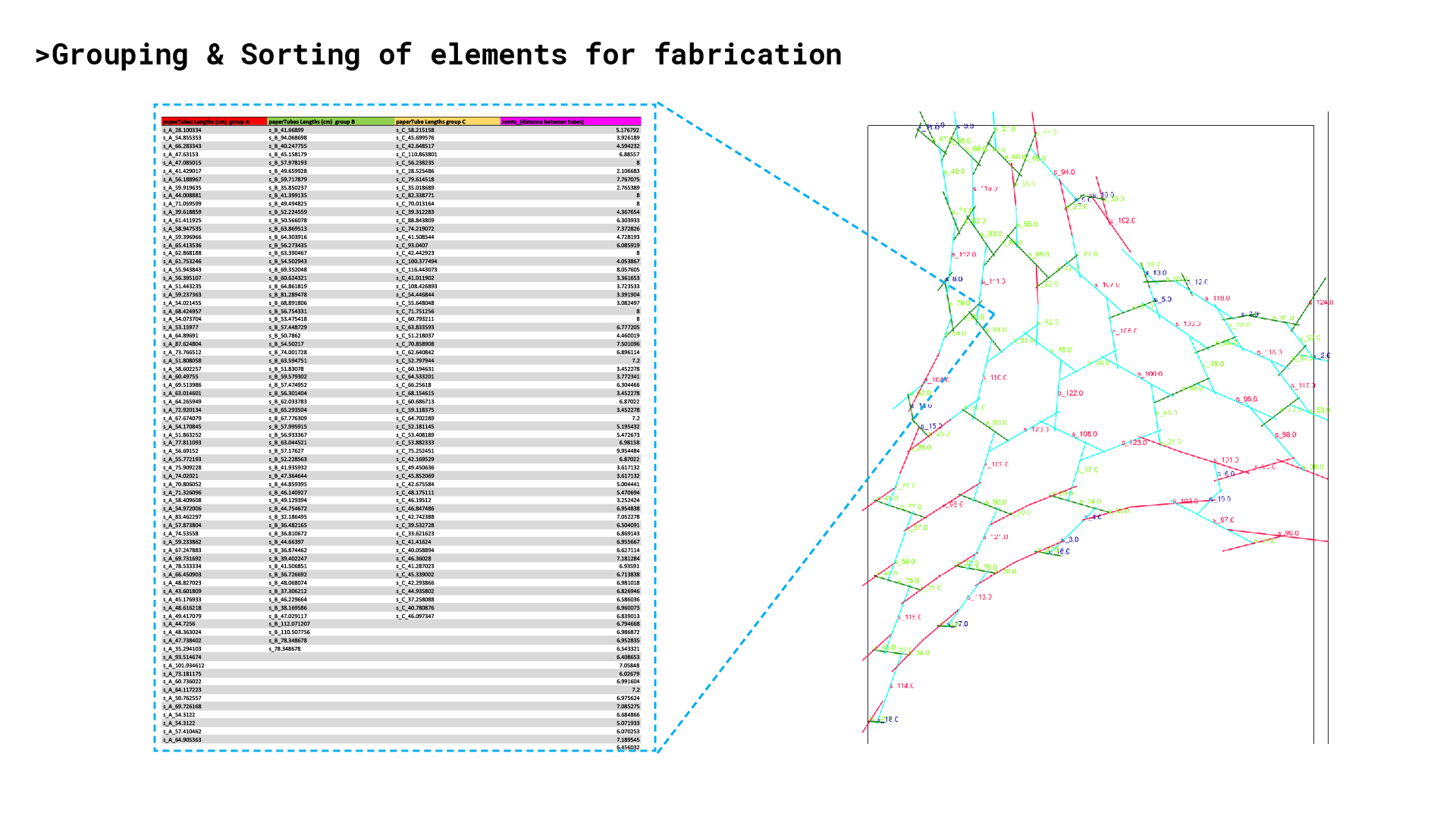Click cell s_A_72.920134
The height and width of the screenshot is (819, 1456).
(x=182, y=410)
